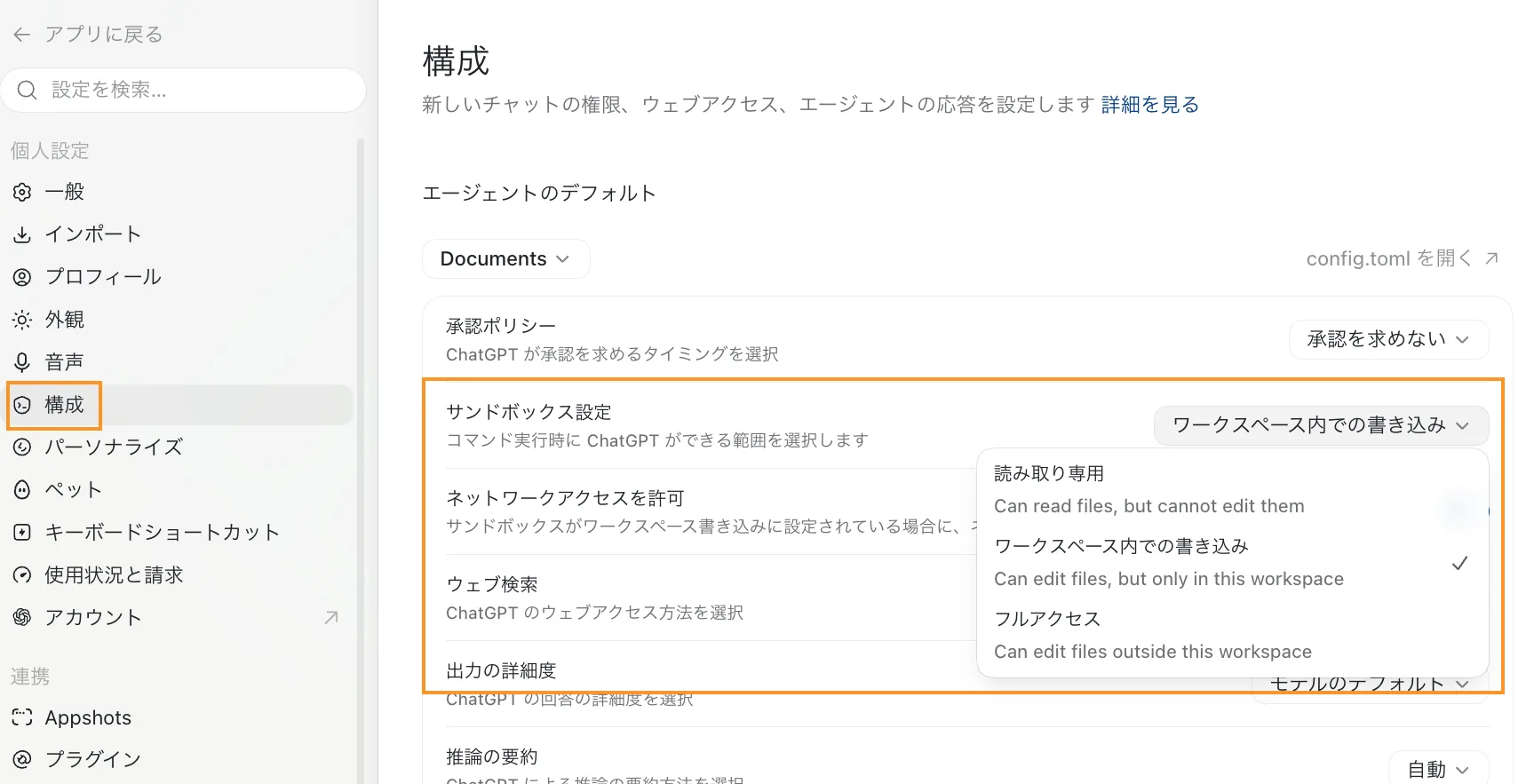Click the sidebar vertical scrollbar

361,462
